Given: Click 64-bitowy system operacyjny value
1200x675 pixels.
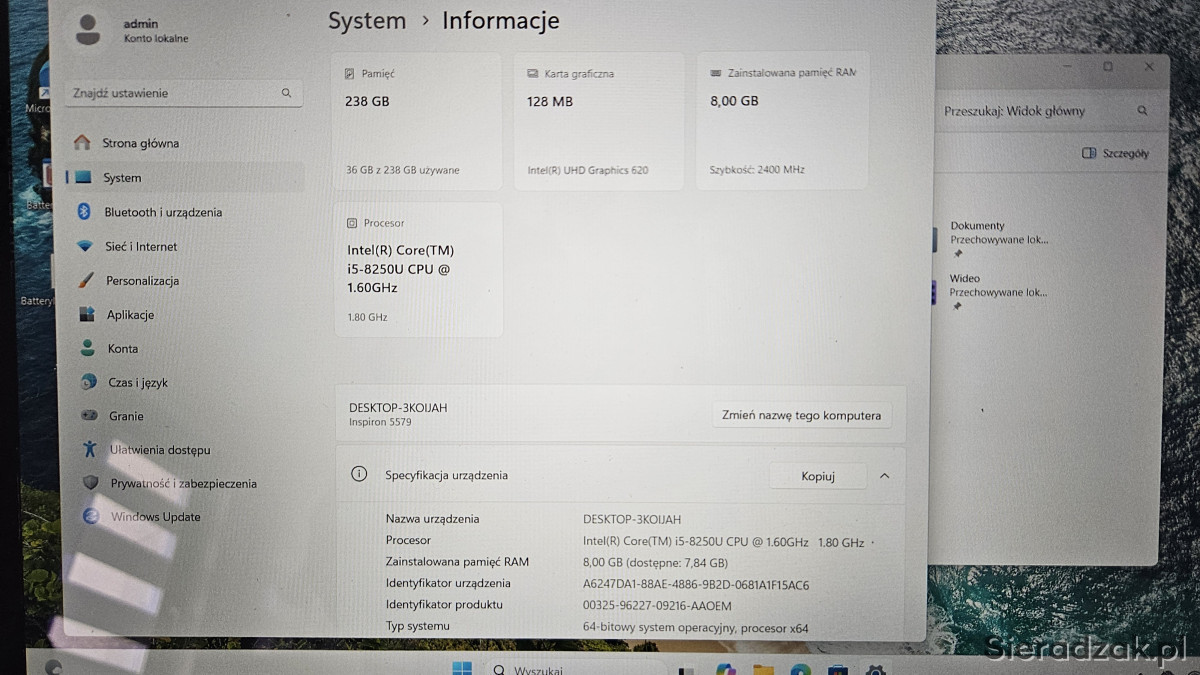Looking at the screenshot, I should [696, 628].
